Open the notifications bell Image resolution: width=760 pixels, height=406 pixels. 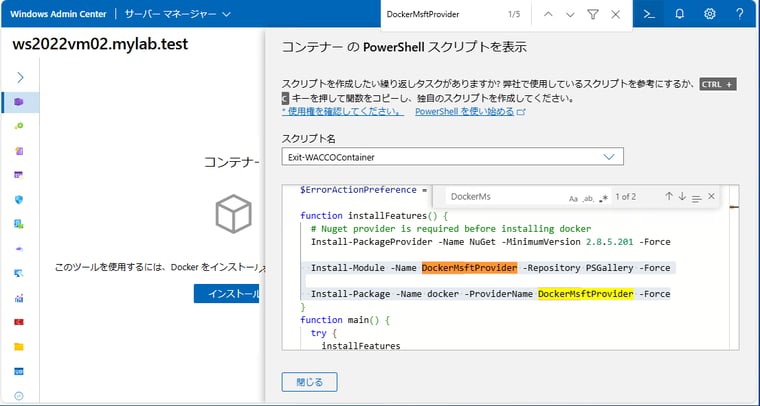[680, 14]
